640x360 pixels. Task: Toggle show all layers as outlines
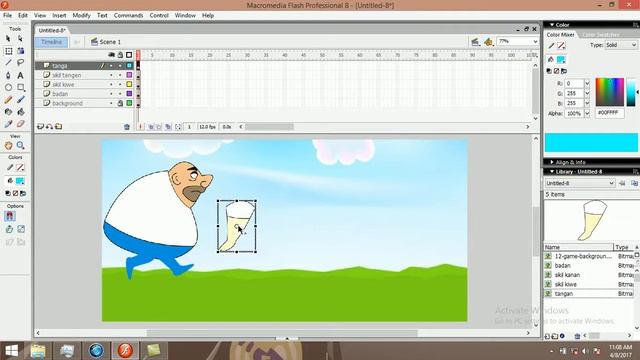(129, 55)
